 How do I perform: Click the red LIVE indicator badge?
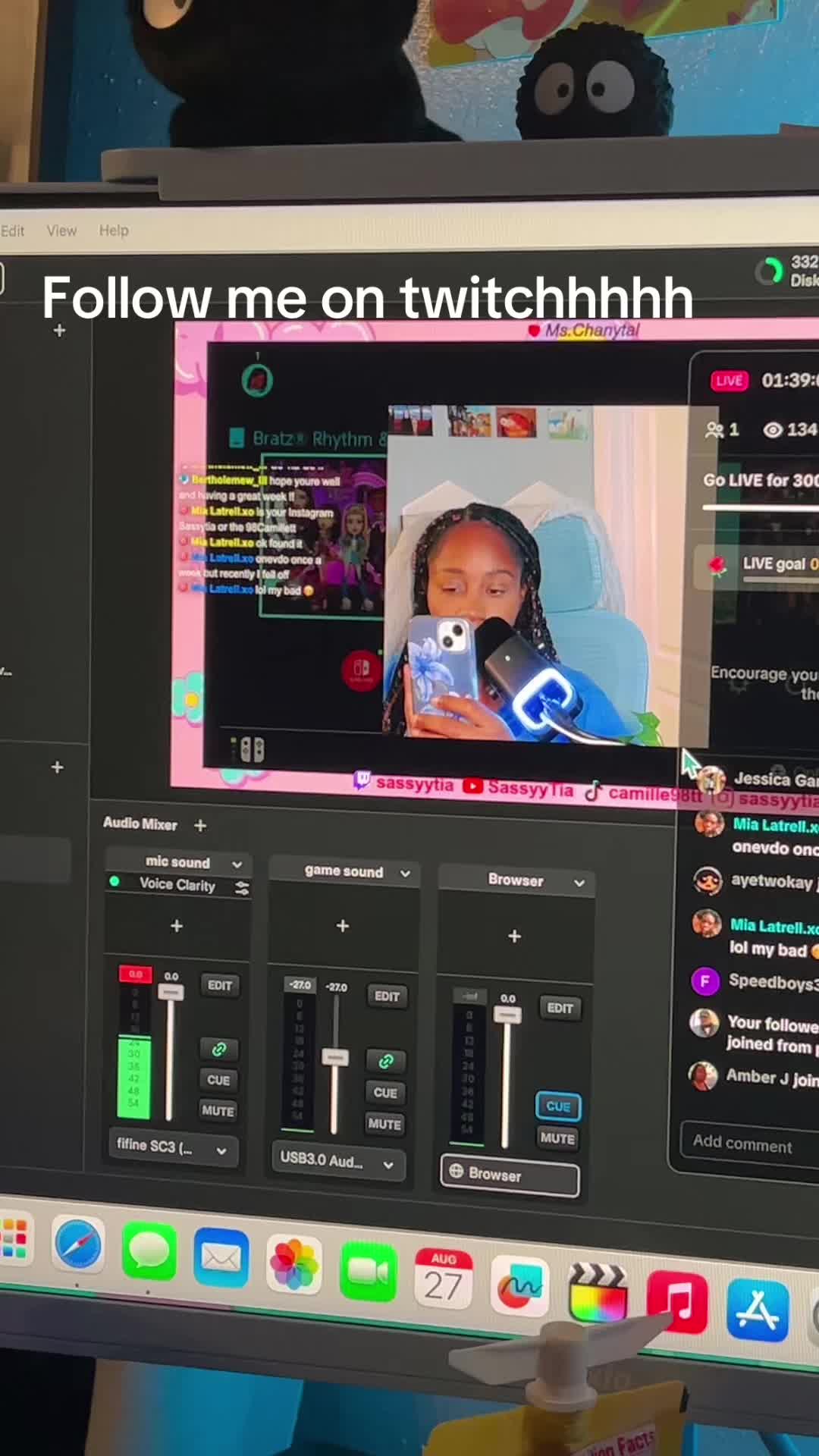tap(729, 381)
